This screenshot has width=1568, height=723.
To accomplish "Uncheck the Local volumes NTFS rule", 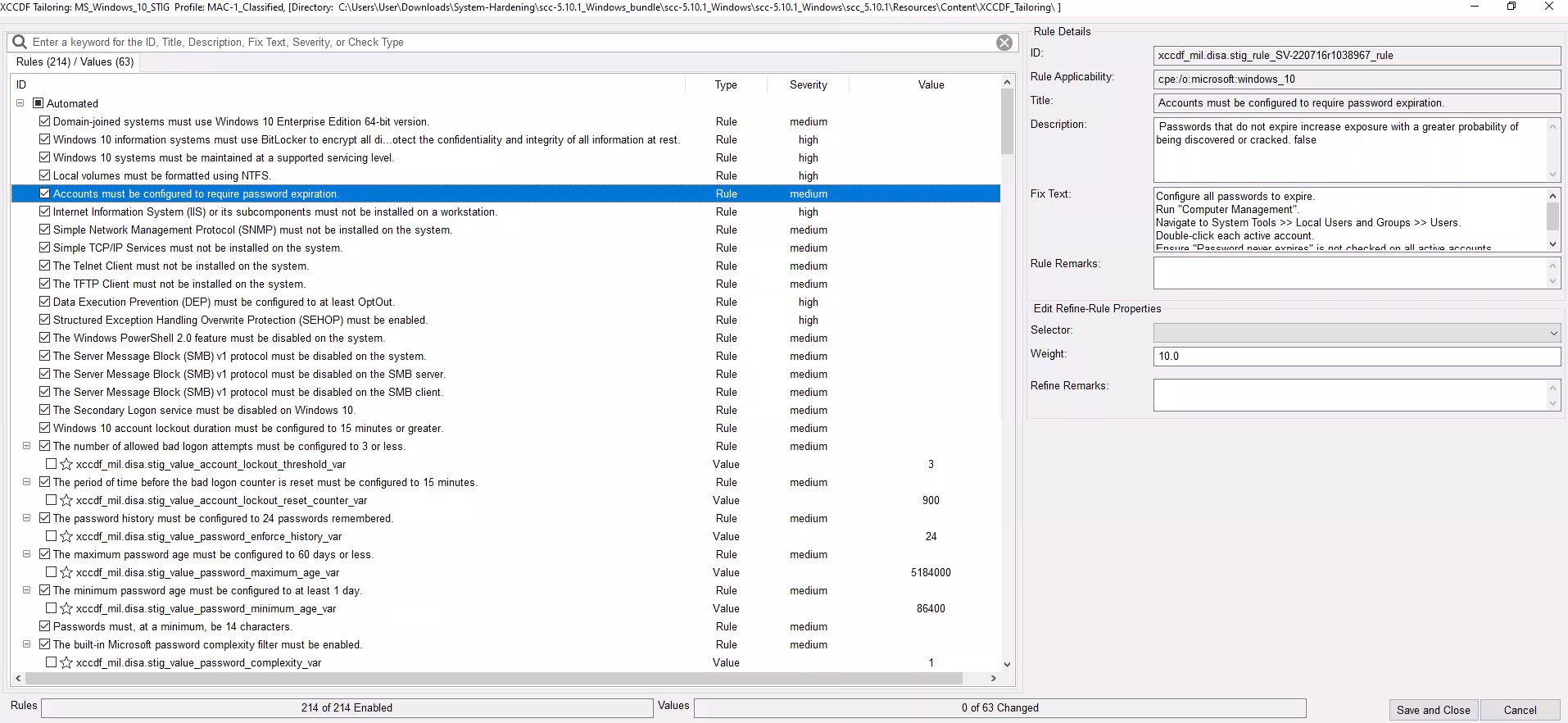I will (x=45, y=175).
